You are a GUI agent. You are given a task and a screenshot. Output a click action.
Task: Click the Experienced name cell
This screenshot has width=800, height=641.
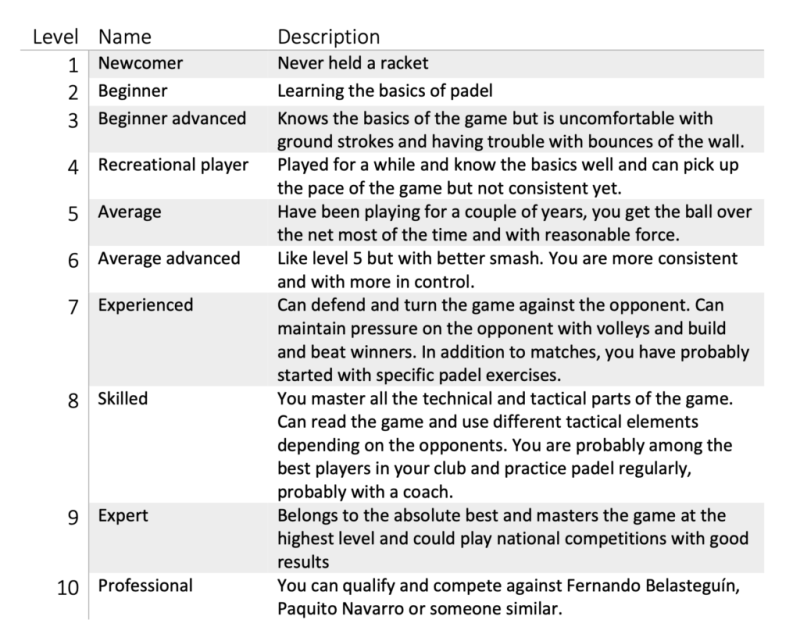pyautogui.click(x=145, y=306)
